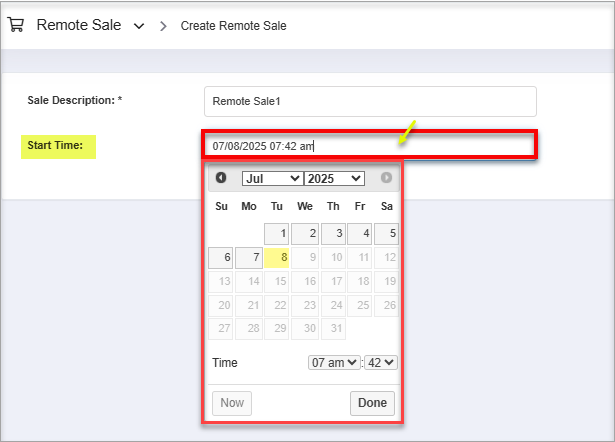
Task: Click the Now button
Action: 232,403
